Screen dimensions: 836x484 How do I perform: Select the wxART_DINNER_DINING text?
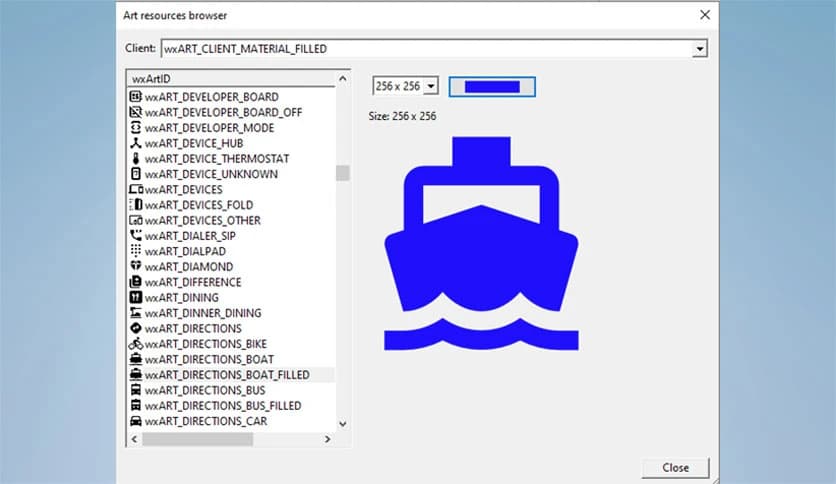[x=203, y=313]
